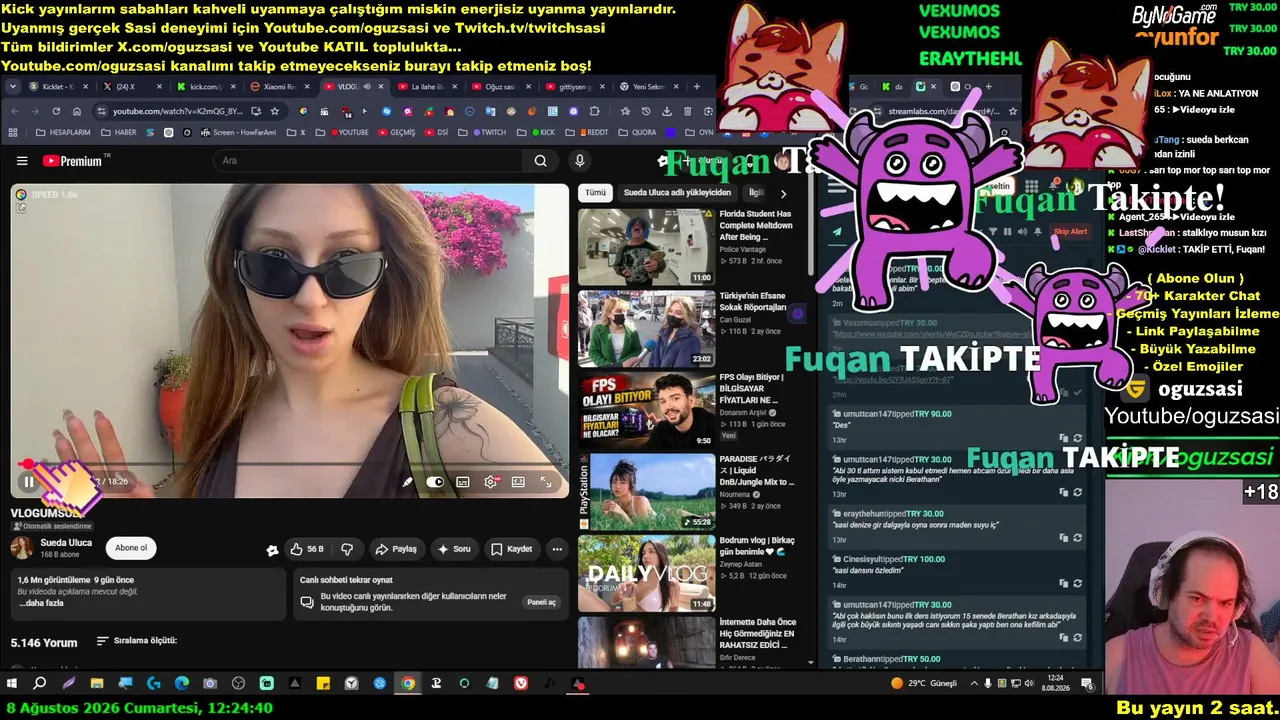Open the QUORA bookmarks folder

point(638,132)
